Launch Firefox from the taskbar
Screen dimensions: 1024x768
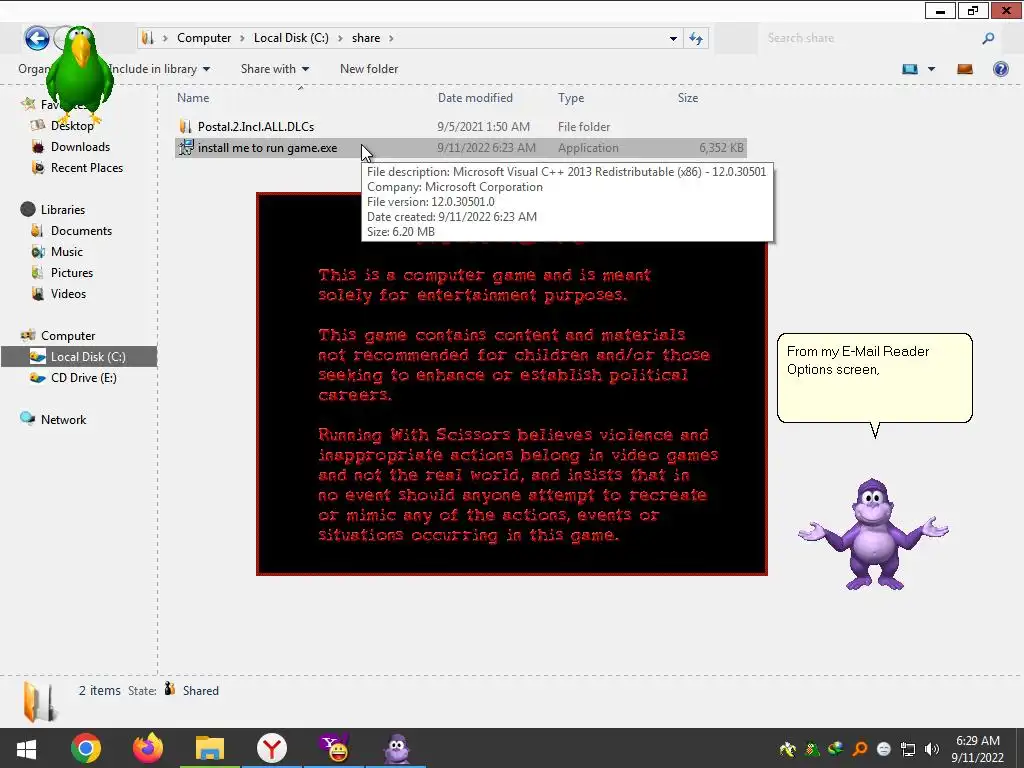148,748
